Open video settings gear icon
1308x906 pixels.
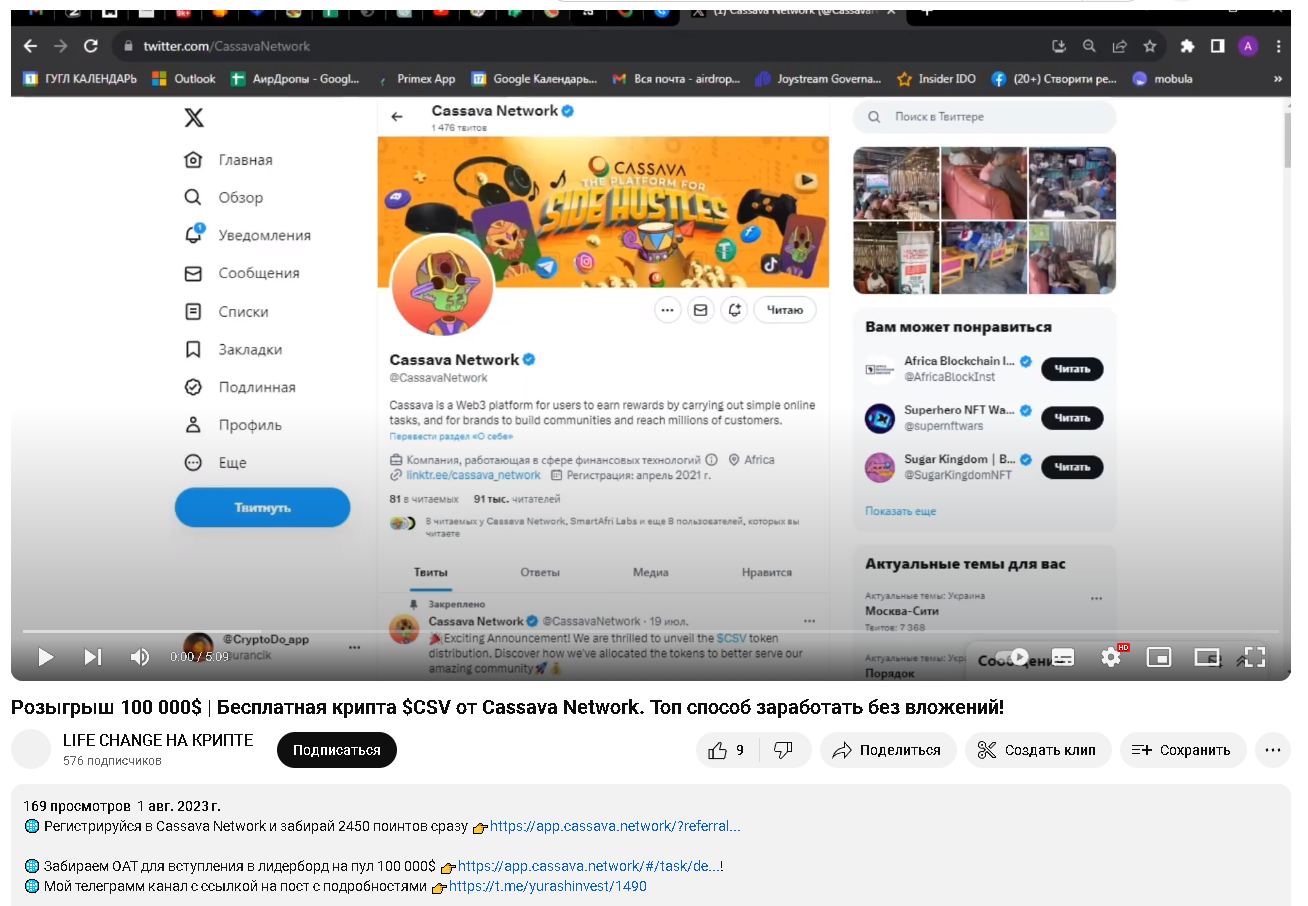1111,657
